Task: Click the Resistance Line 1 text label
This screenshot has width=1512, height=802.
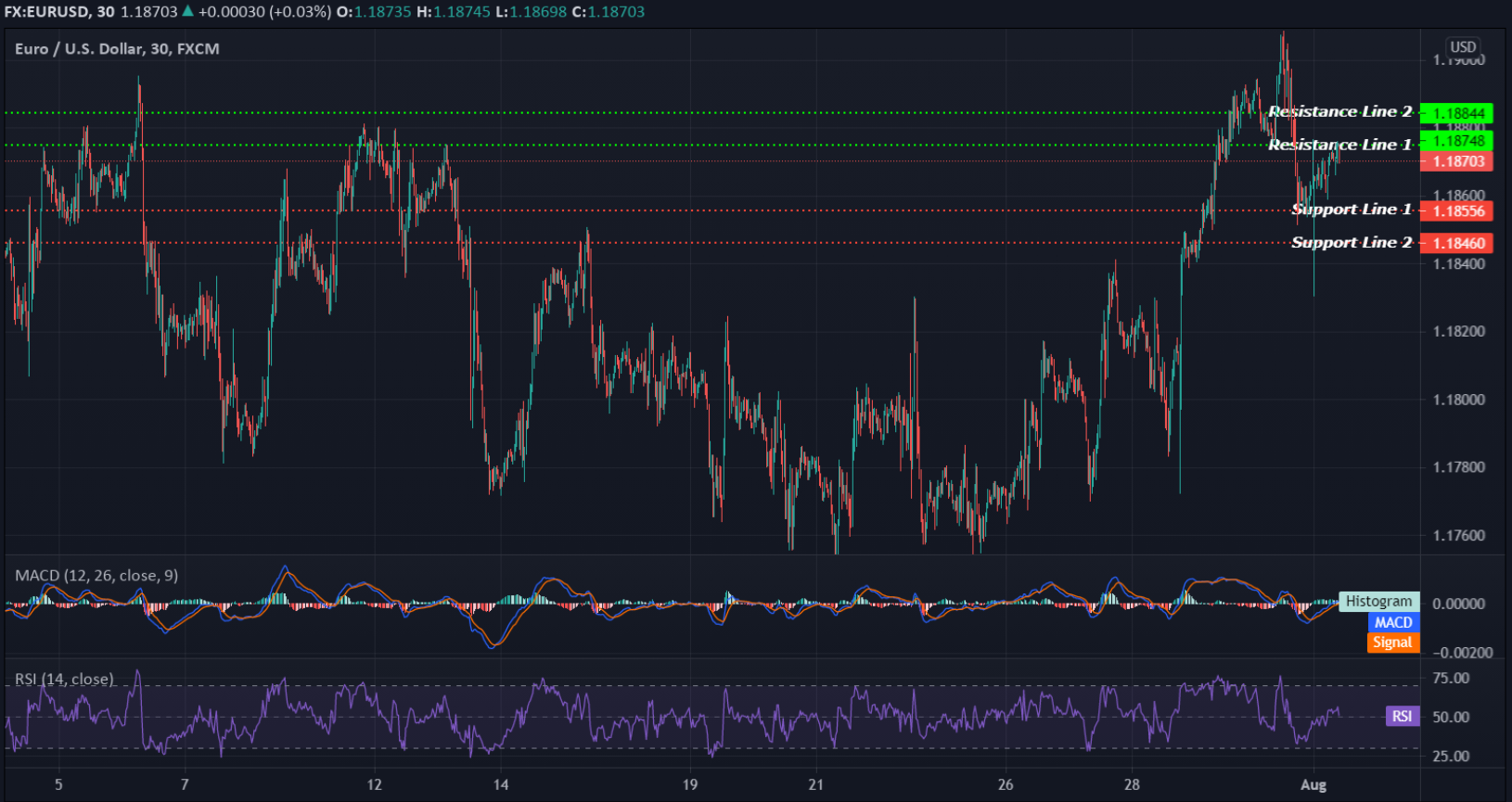Action: click(1340, 145)
